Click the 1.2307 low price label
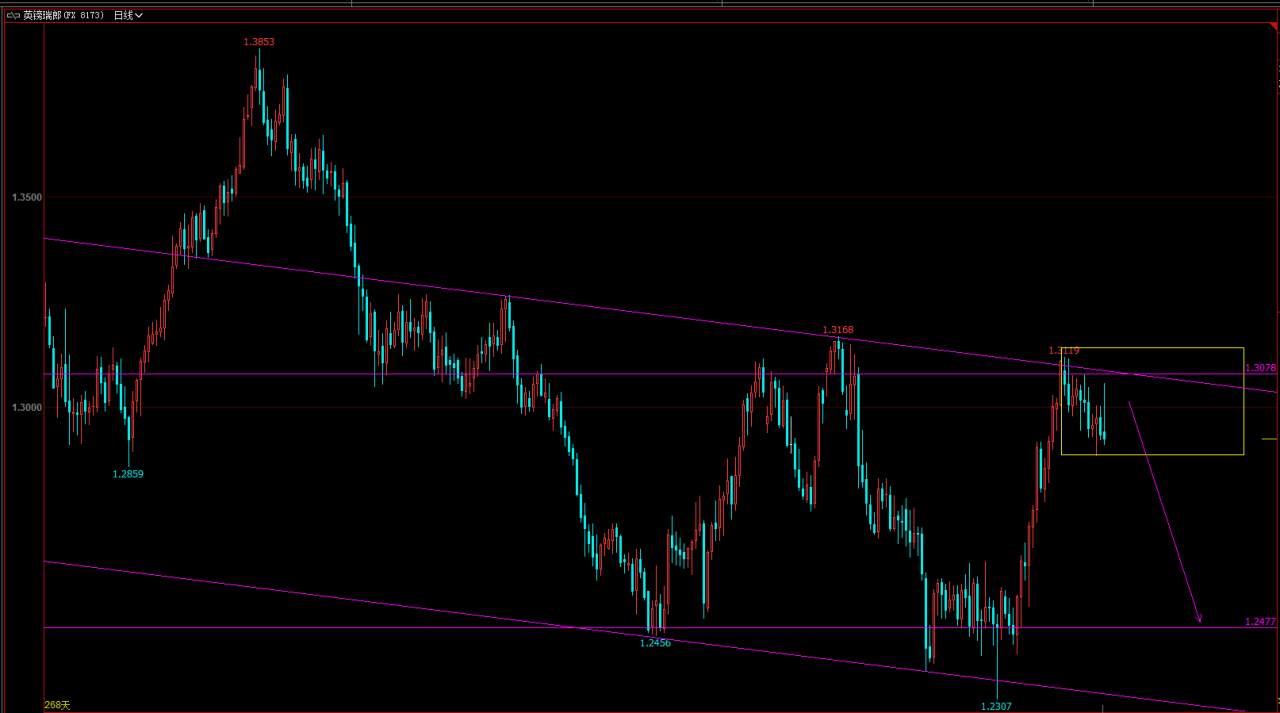Image resolution: width=1280 pixels, height=713 pixels. pos(996,706)
